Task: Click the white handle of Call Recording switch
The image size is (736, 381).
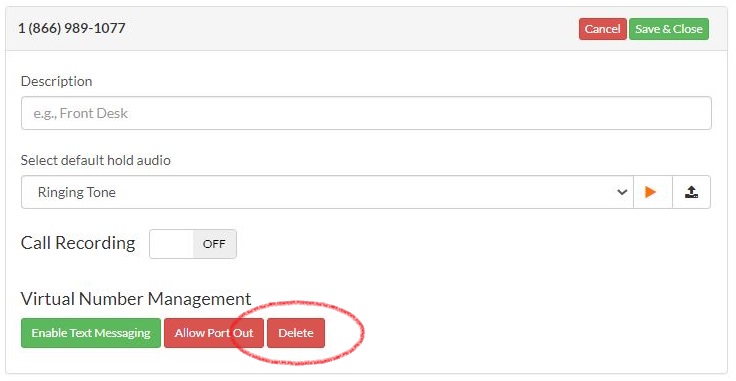Action: point(171,244)
